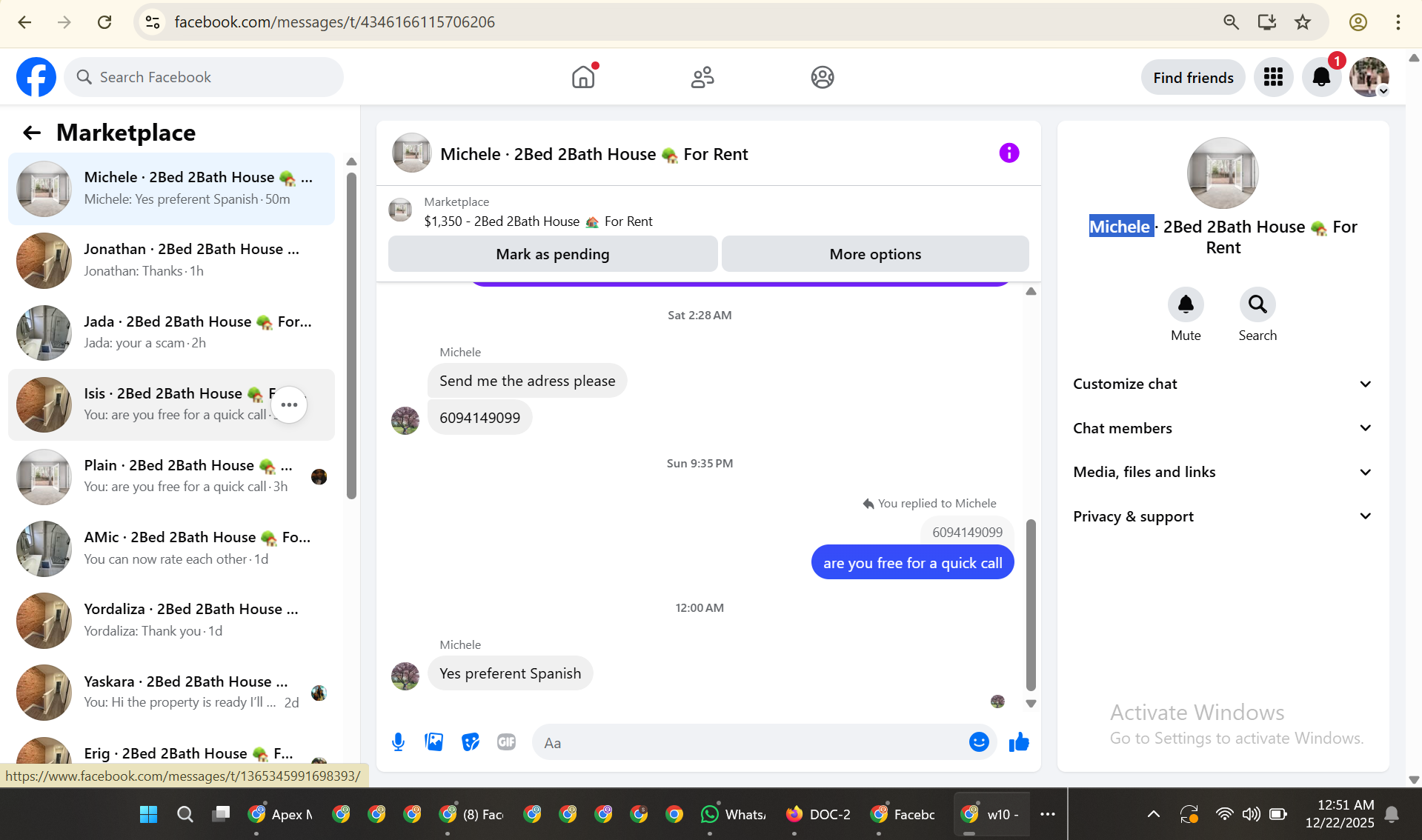Click the install app icon in address bar
1422x840 pixels.
1266,22
